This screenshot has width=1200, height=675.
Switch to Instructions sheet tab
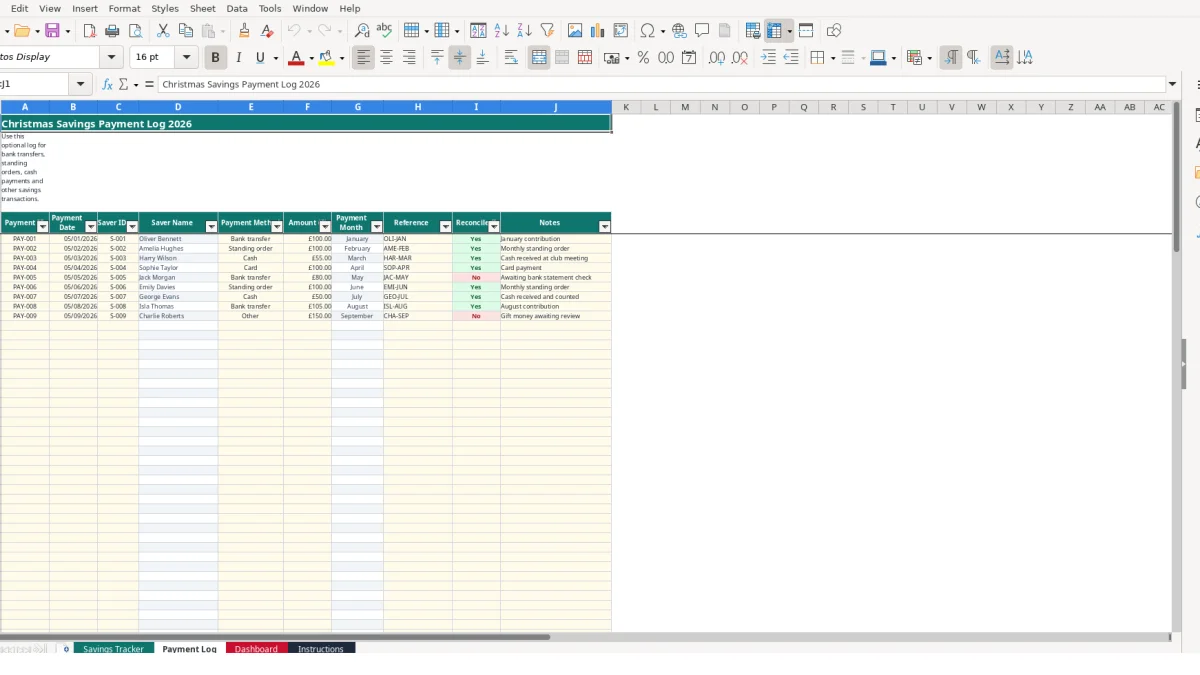[321, 649]
